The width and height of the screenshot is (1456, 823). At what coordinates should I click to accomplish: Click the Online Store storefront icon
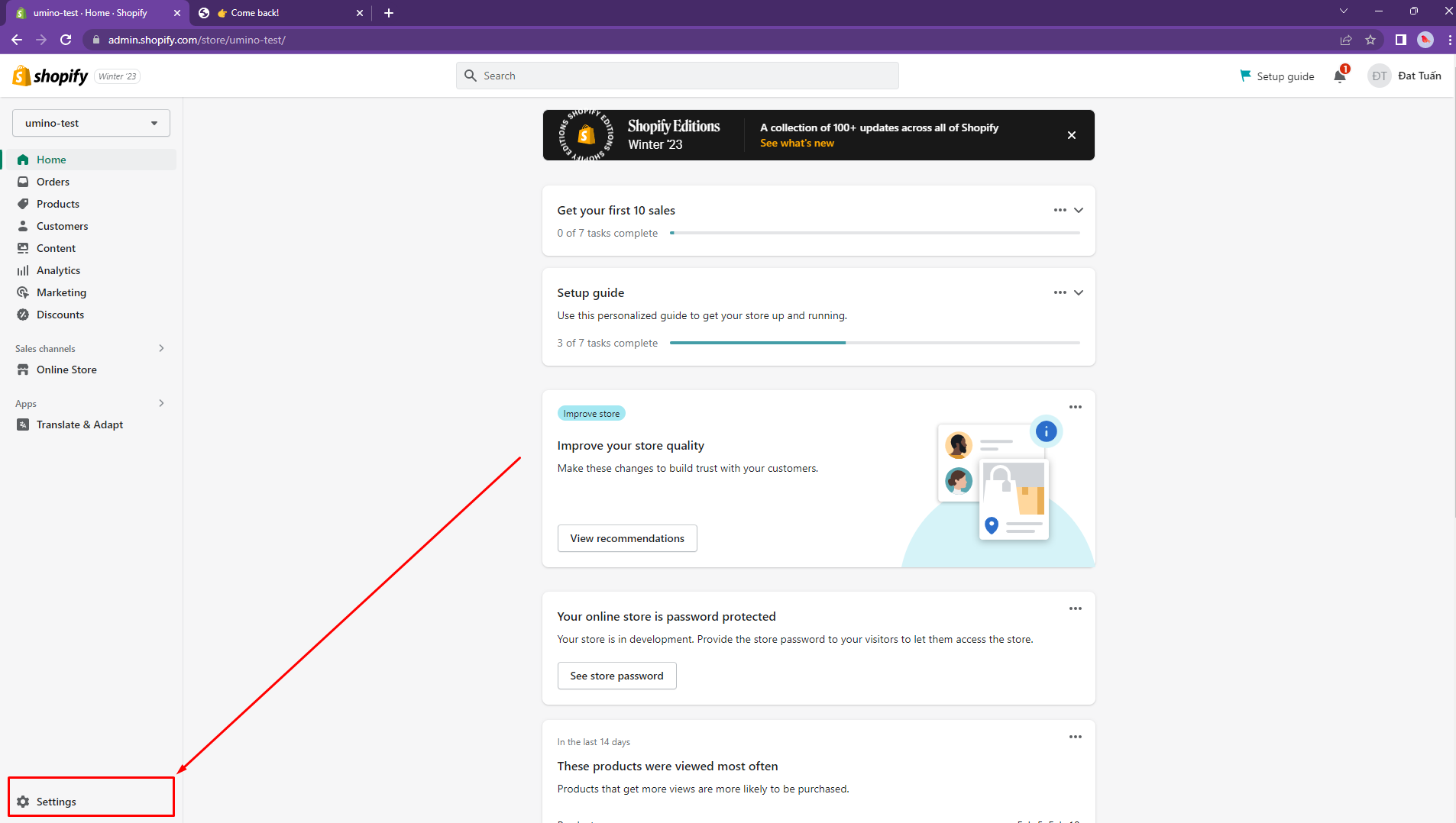pyautogui.click(x=23, y=370)
